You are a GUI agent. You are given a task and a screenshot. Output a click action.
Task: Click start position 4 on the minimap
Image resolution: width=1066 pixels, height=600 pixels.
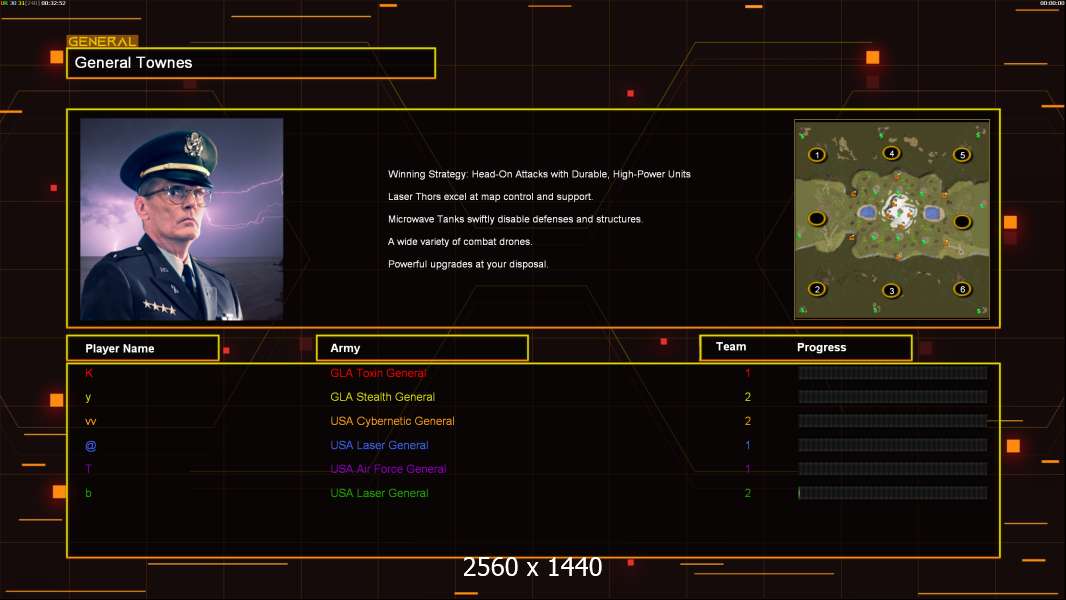(891, 153)
